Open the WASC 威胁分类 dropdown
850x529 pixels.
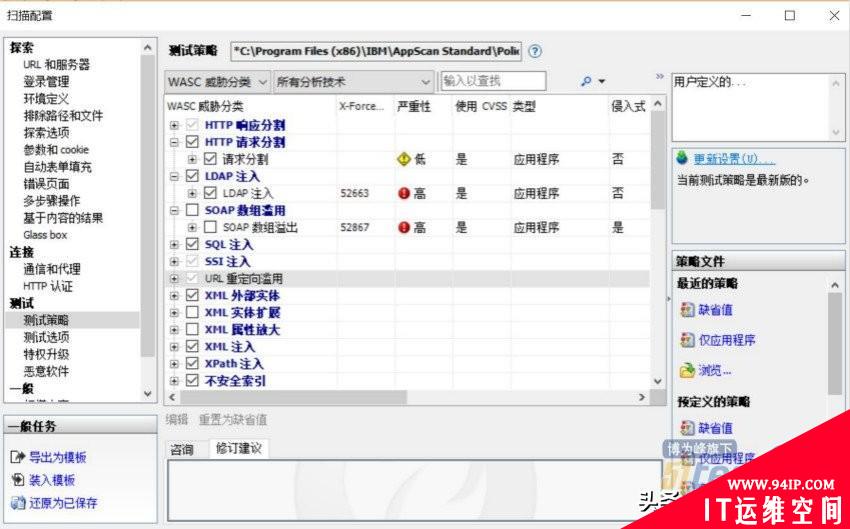coord(217,82)
